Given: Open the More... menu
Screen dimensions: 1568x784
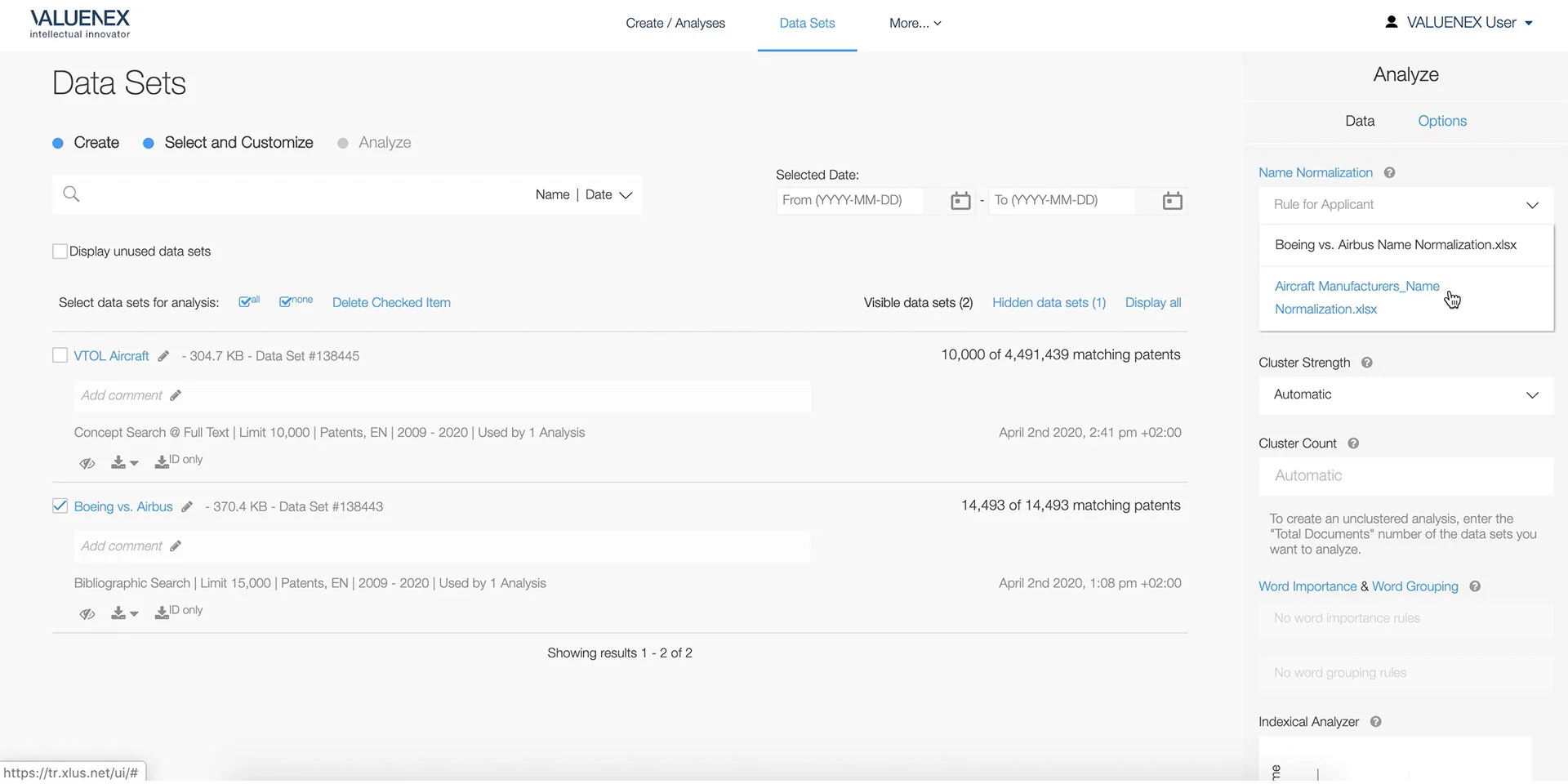Looking at the screenshot, I should (x=915, y=24).
